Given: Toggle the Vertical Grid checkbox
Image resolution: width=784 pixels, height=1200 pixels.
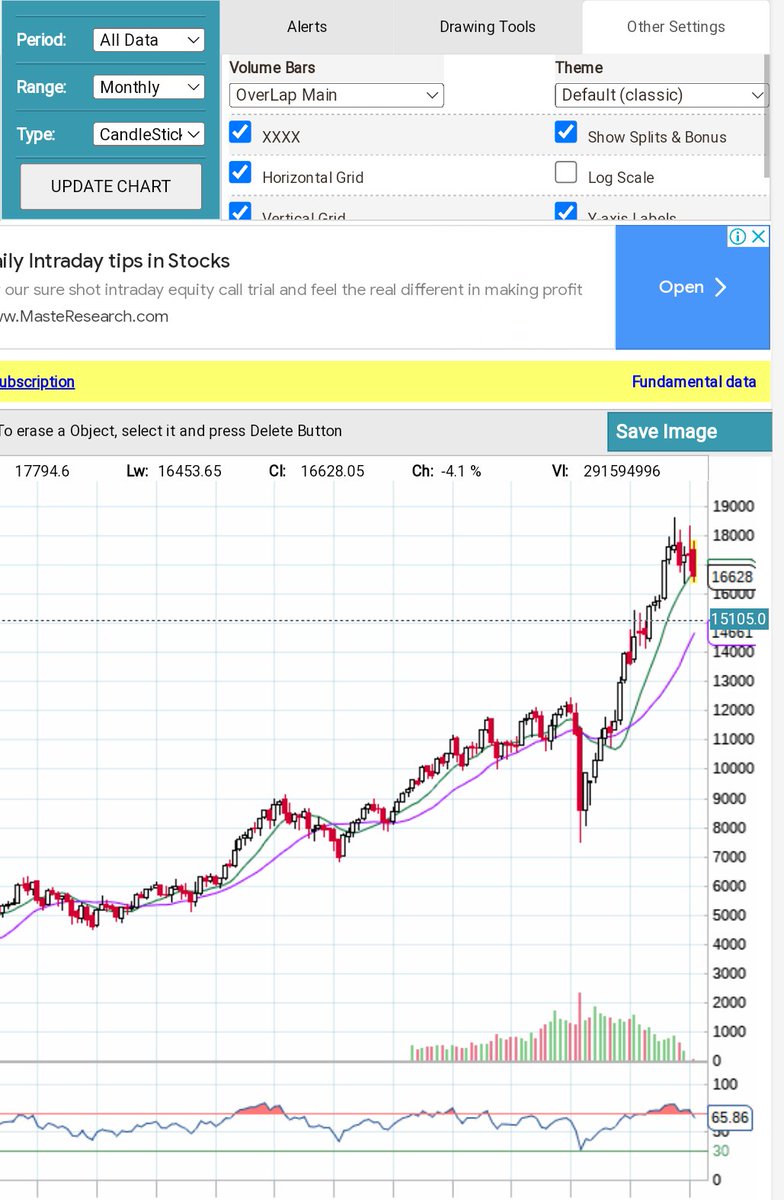Looking at the screenshot, I should [x=240, y=211].
